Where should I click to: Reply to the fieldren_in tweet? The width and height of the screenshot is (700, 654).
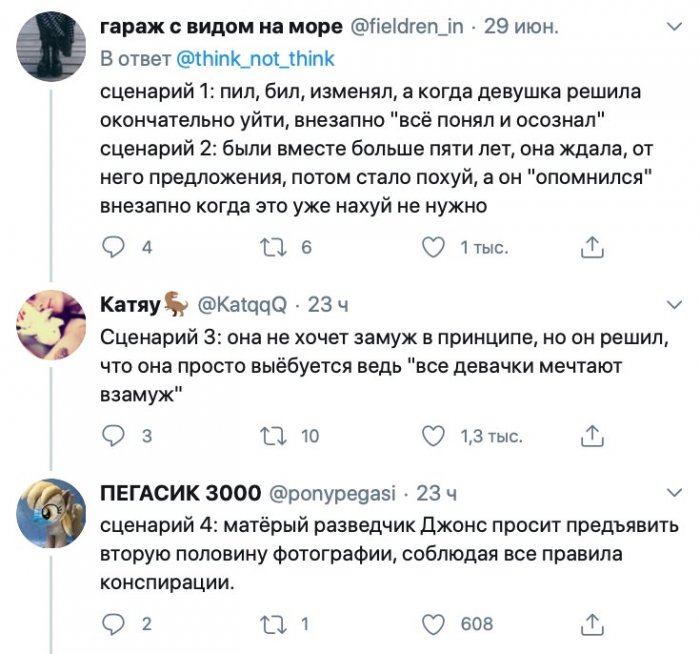coord(117,247)
